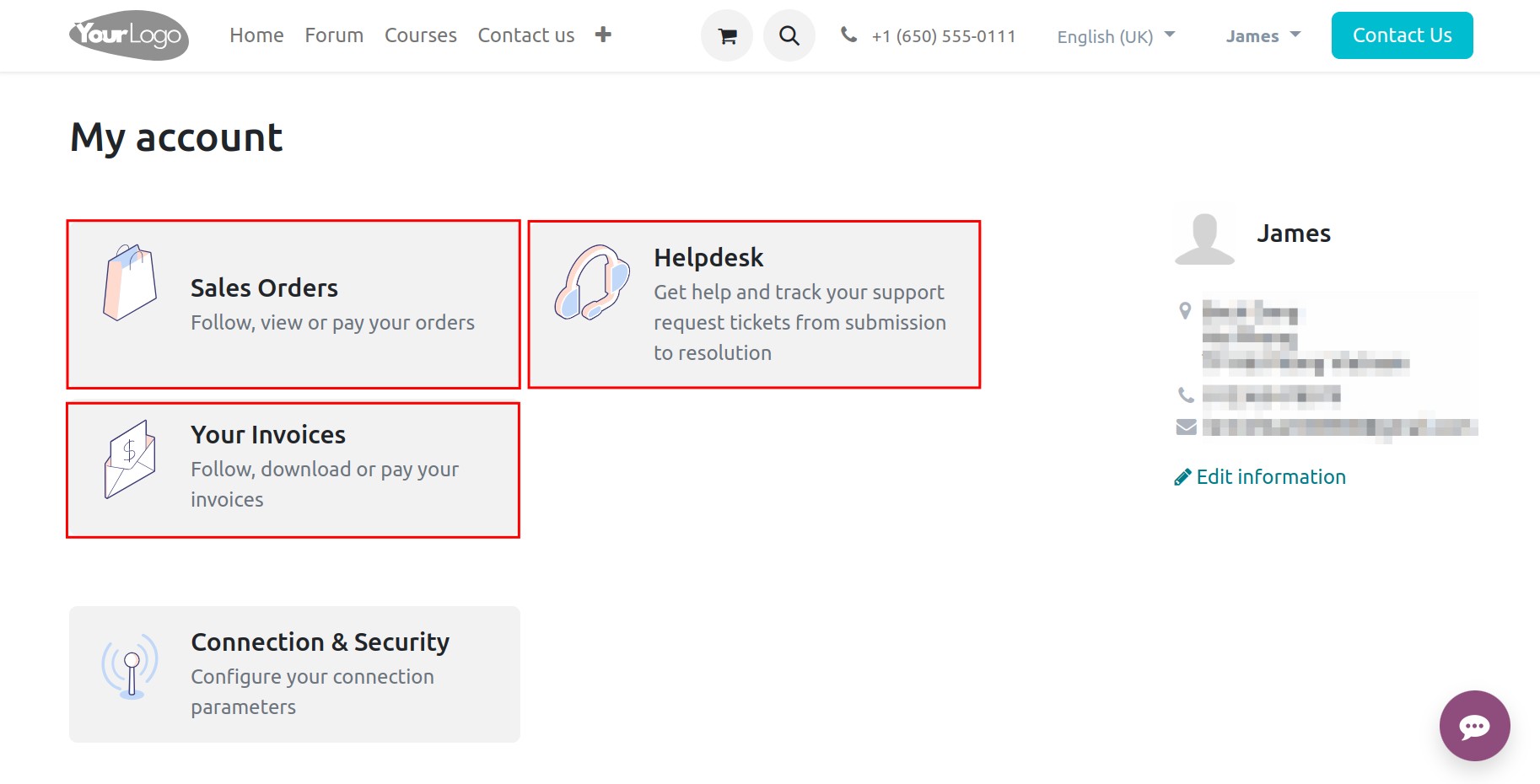
Task: Open the live chat bubble icon
Action: (x=1474, y=726)
